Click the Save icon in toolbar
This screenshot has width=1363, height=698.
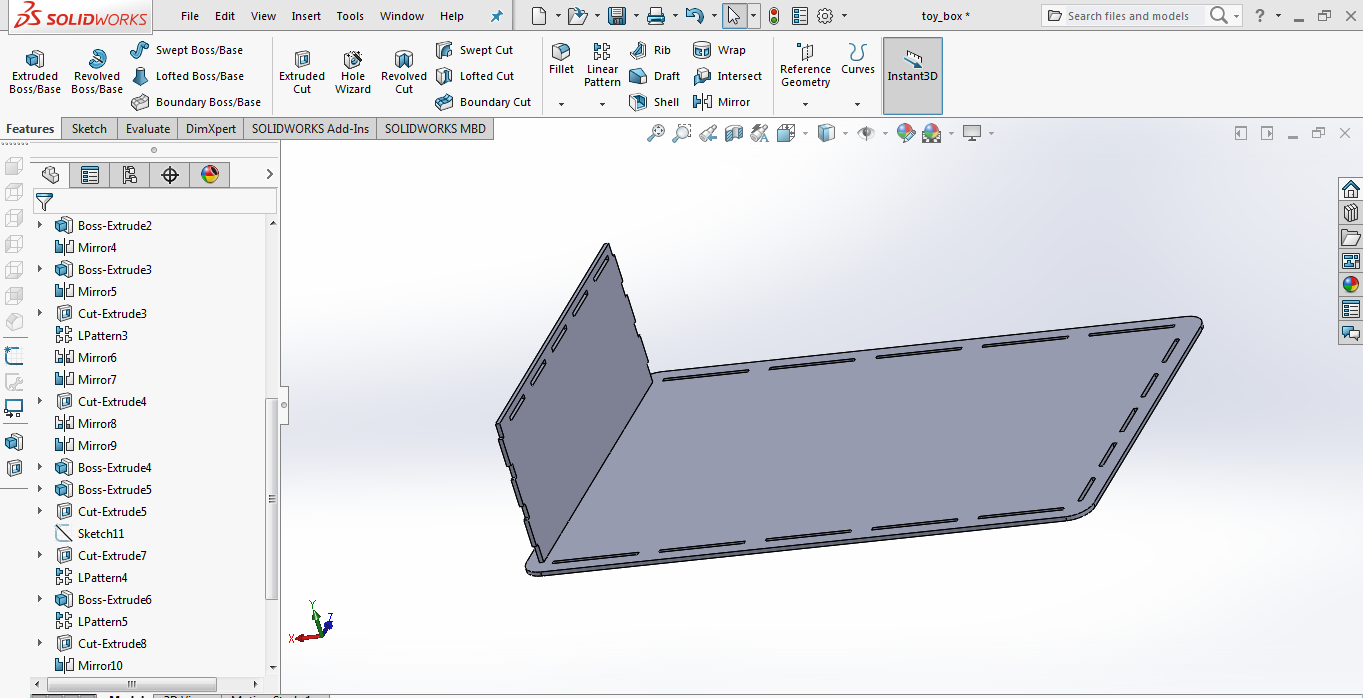(617, 16)
